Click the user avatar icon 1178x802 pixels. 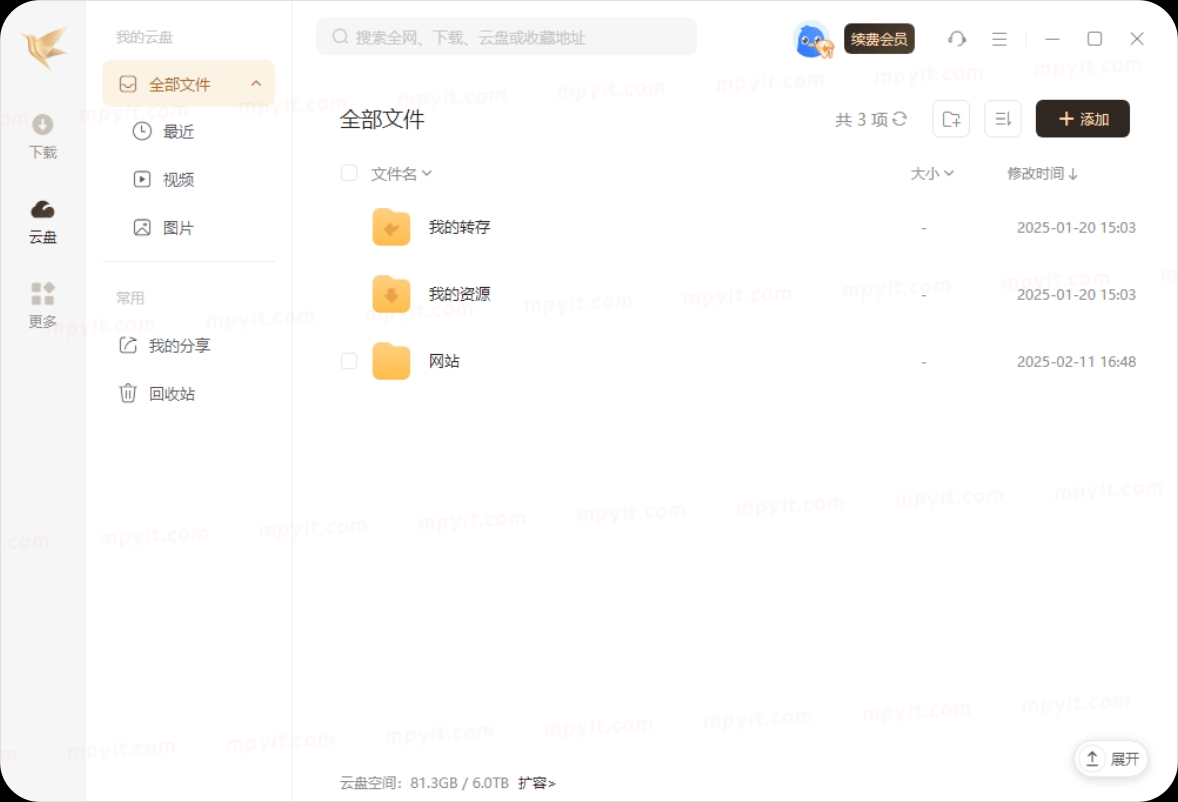pos(812,36)
